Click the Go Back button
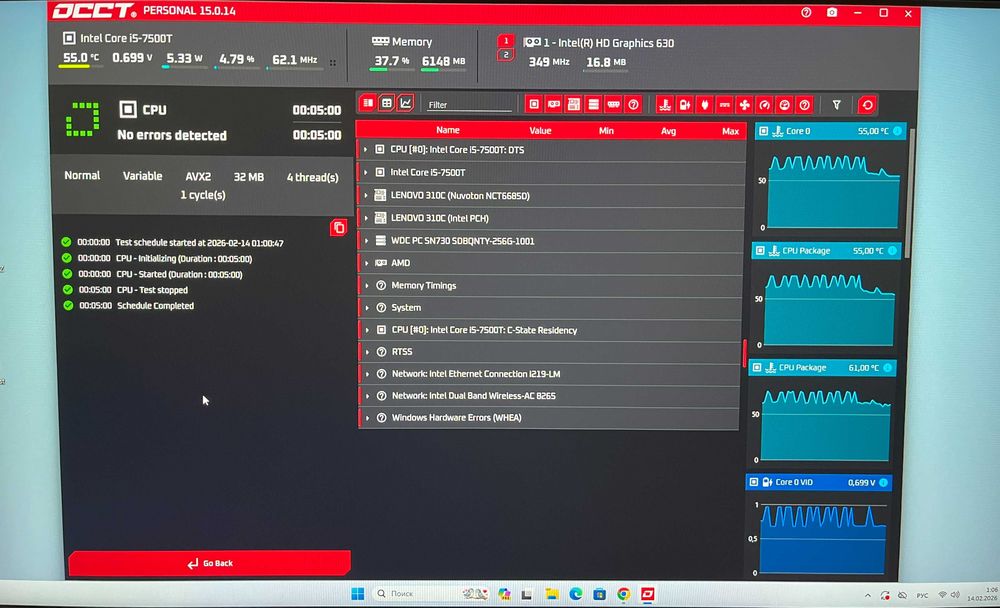Viewport: 1000px width, 608px height. [x=210, y=563]
